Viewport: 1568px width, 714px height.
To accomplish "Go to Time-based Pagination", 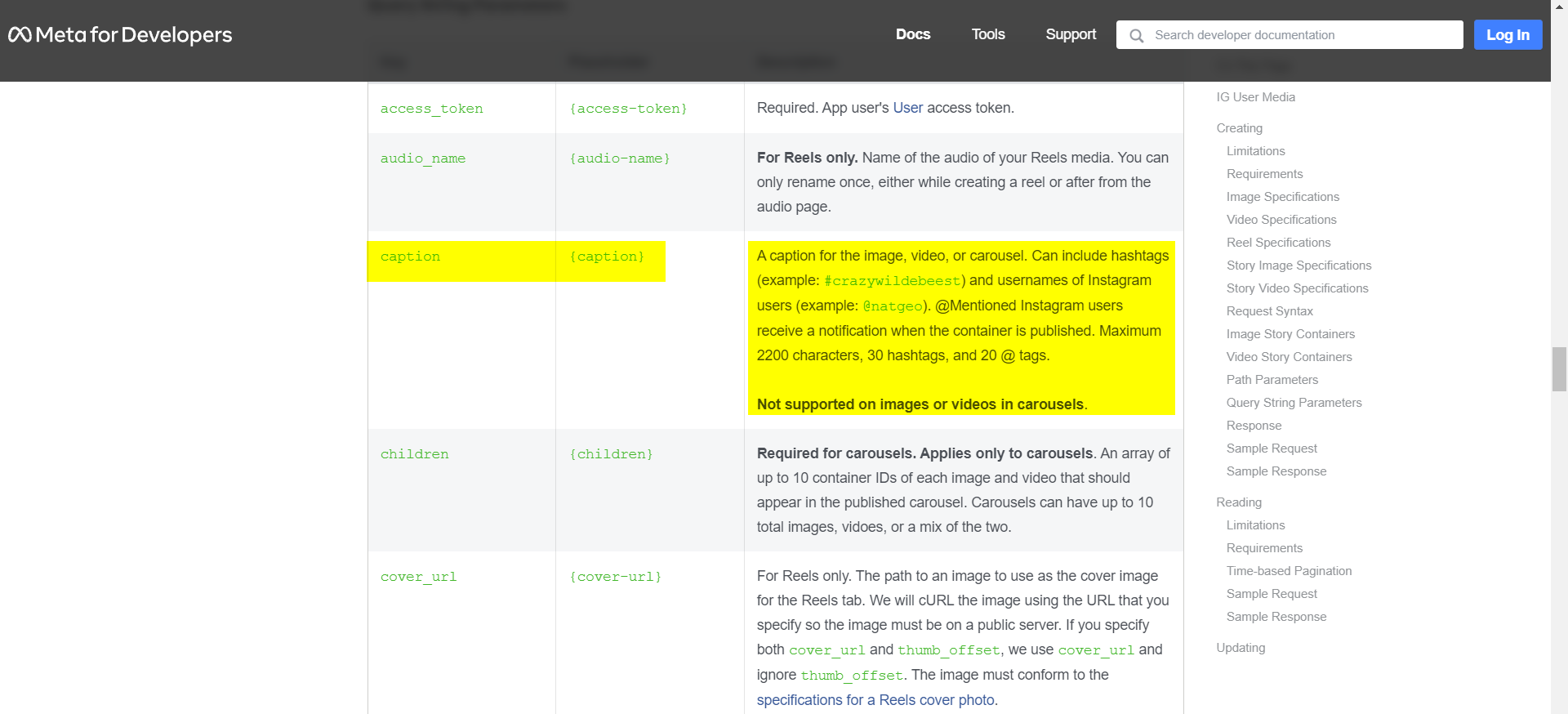I will click(1289, 571).
